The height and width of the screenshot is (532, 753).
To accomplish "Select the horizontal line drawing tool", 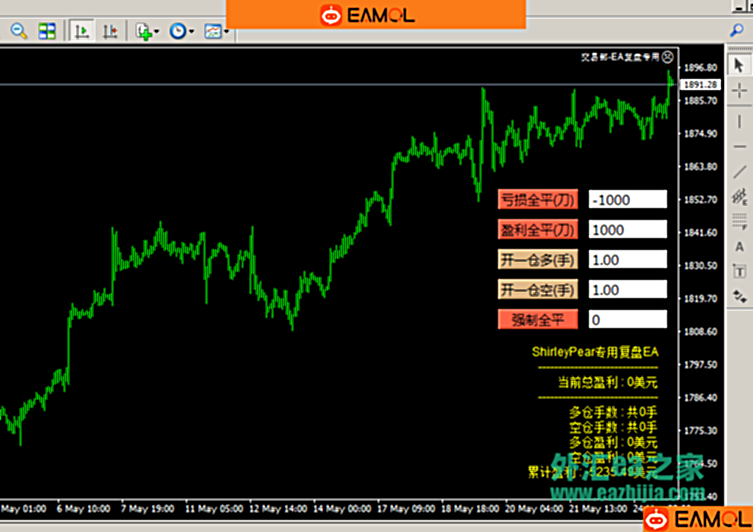I will [740, 147].
